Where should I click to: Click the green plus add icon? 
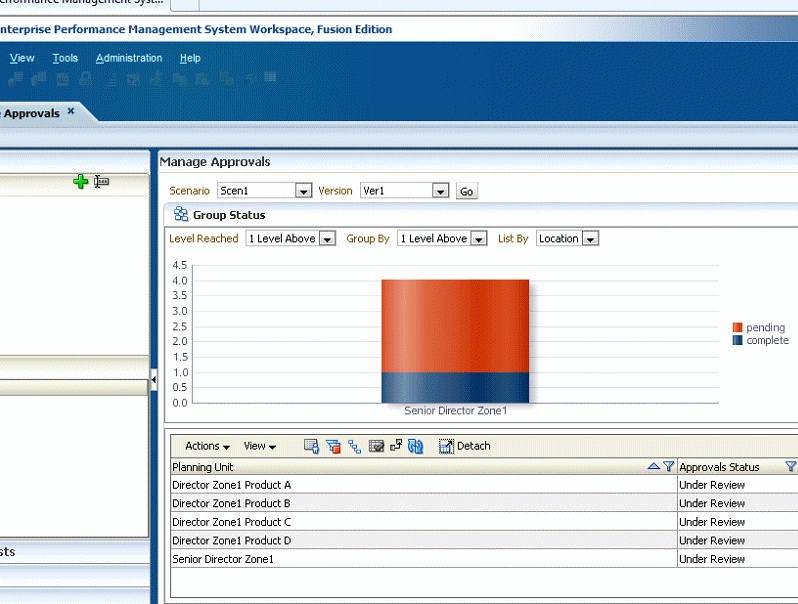click(81, 181)
